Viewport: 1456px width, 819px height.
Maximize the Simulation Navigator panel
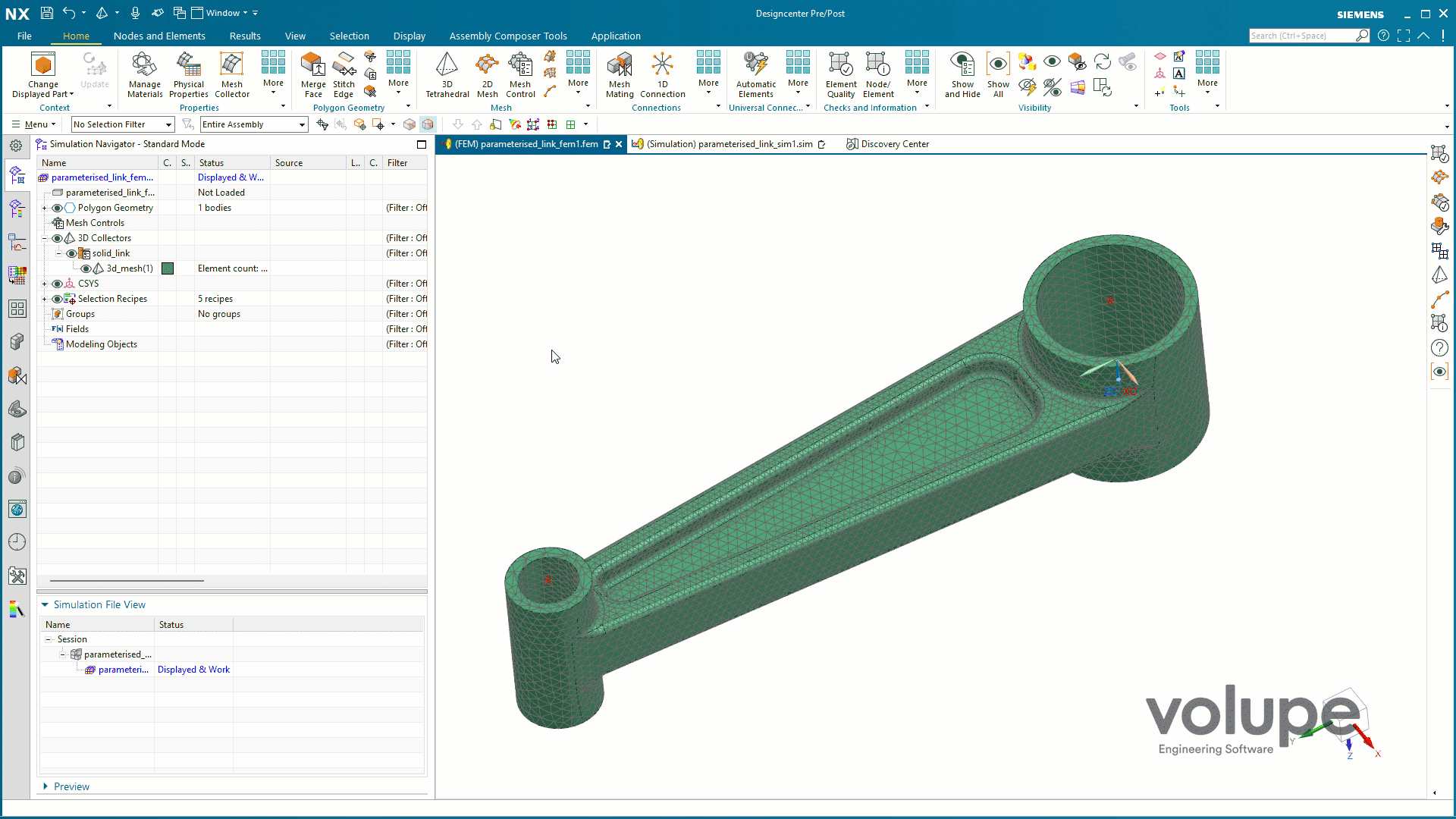(x=422, y=144)
